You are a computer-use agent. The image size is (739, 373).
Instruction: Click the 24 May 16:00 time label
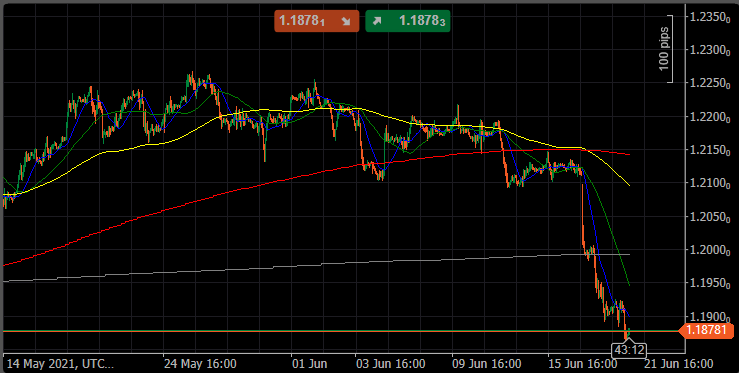pyautogui.click(x=200, y=364)
